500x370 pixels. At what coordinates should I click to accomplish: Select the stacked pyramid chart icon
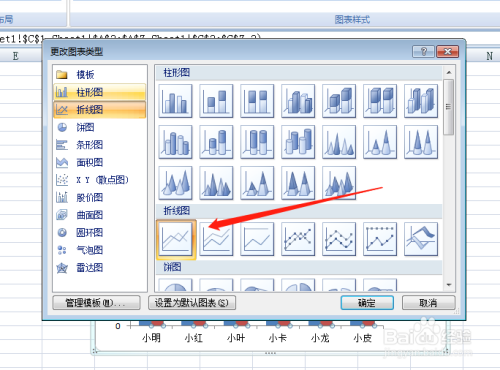click(x=257, y=183)
